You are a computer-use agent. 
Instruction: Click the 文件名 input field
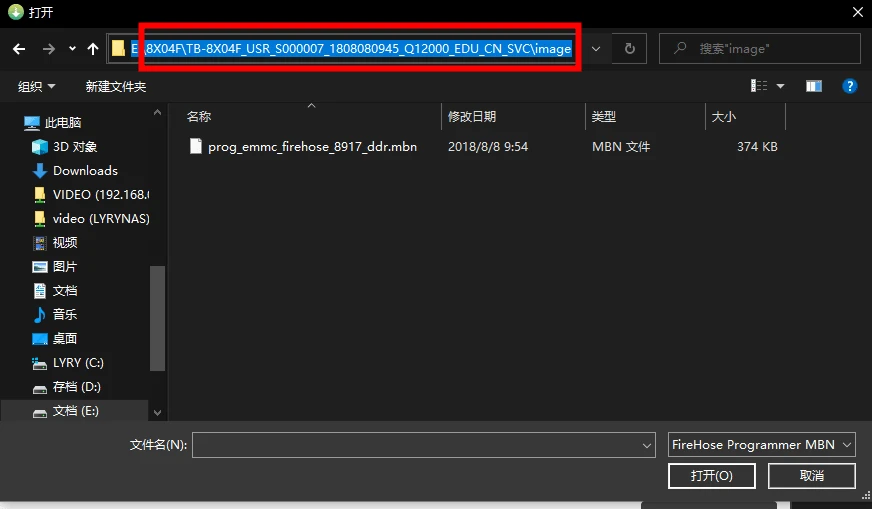(x=416, y=445)
